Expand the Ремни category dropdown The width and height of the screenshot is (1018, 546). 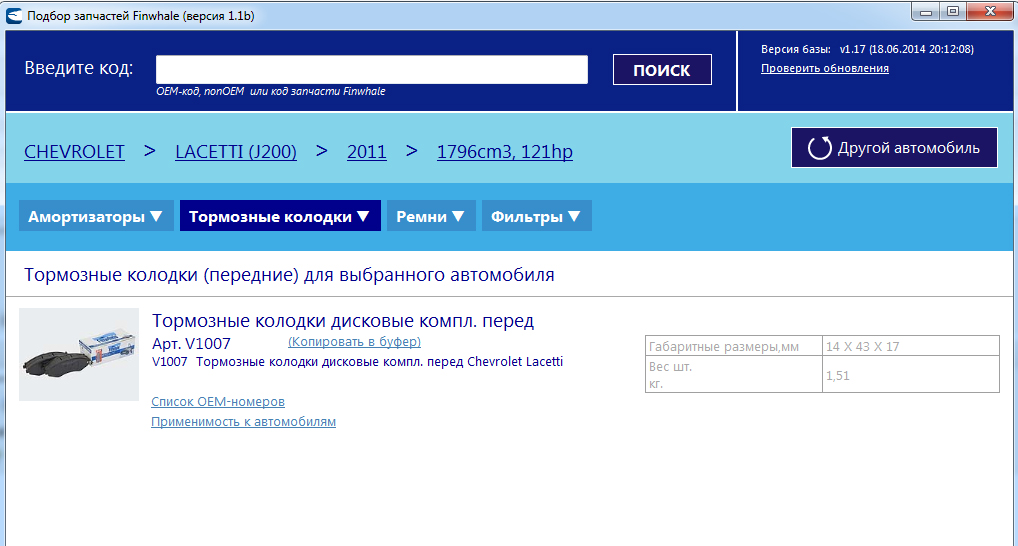coord(430,216)
